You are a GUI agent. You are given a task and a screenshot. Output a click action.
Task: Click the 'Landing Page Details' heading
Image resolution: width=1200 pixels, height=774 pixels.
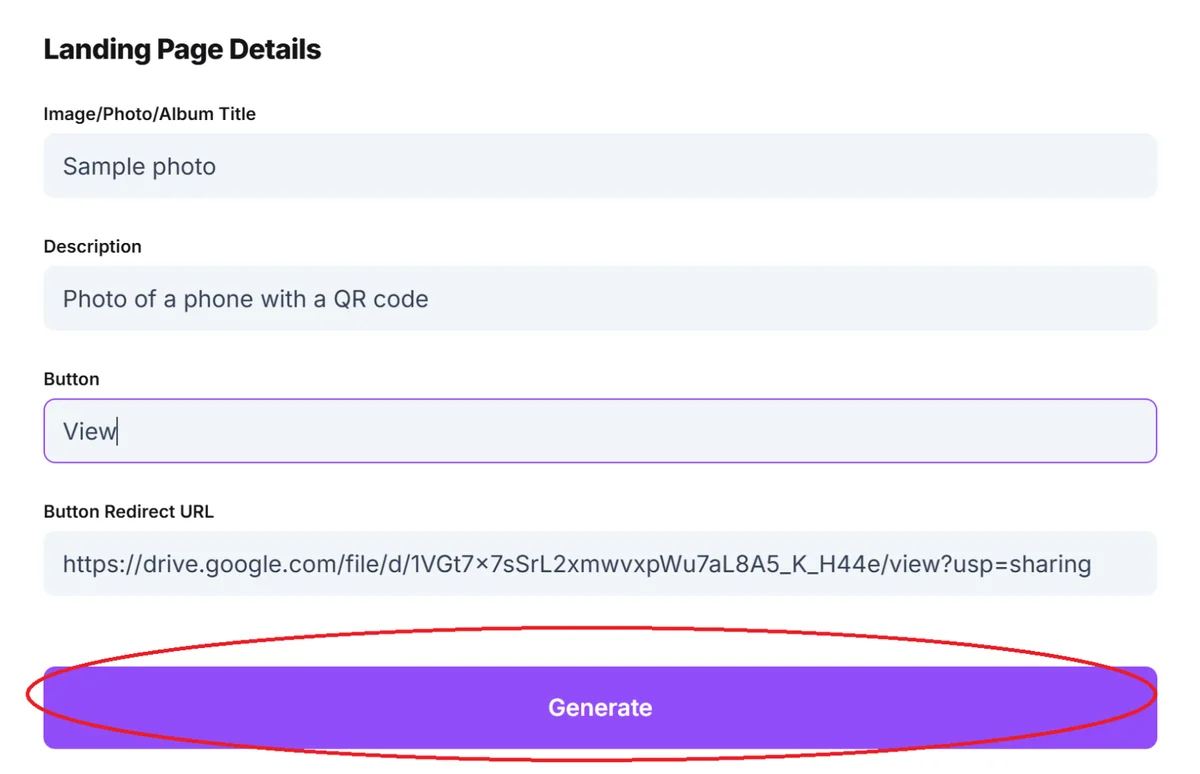[x=182, y=48]
